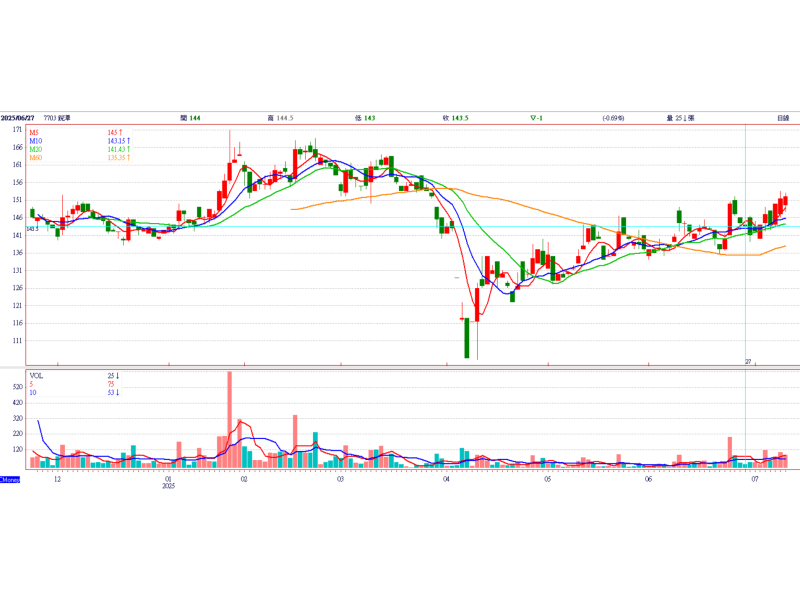Click the open price 144 value
The width and height of the screenshot is (800, 600).
coord(195,118)
